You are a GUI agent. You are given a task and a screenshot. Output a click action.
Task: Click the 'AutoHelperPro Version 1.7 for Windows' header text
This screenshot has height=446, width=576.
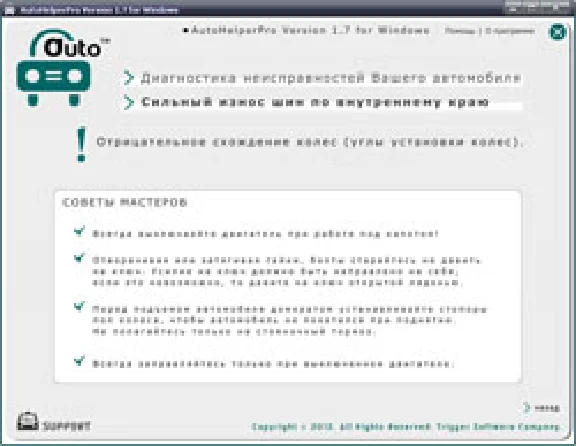310,30
